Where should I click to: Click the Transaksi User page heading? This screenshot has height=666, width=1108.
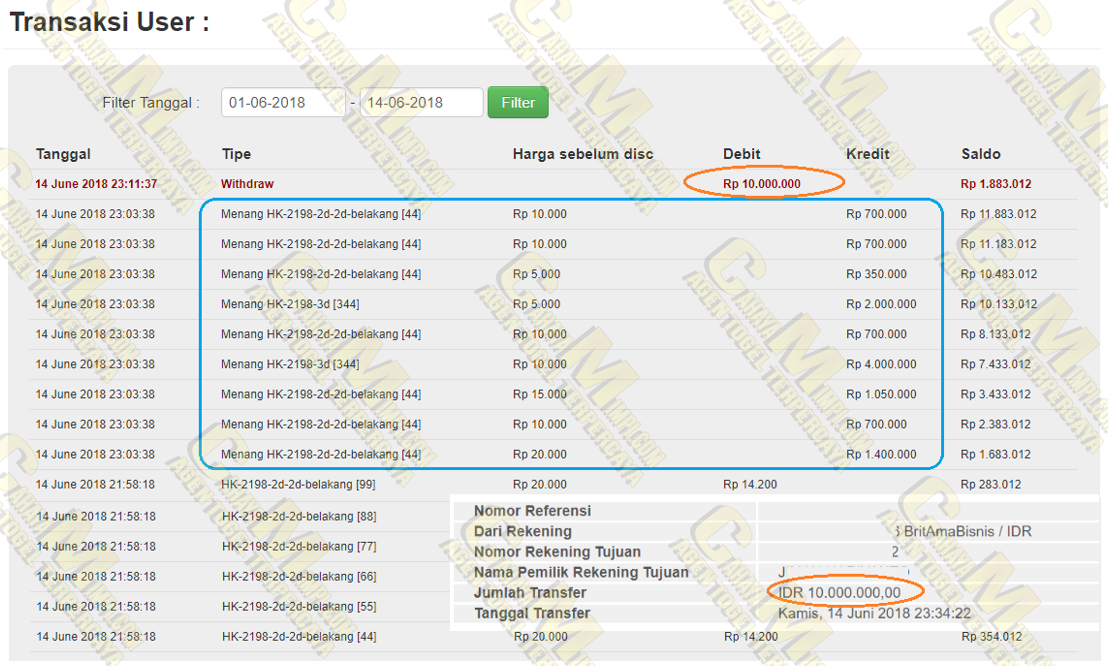pos(109,23)
